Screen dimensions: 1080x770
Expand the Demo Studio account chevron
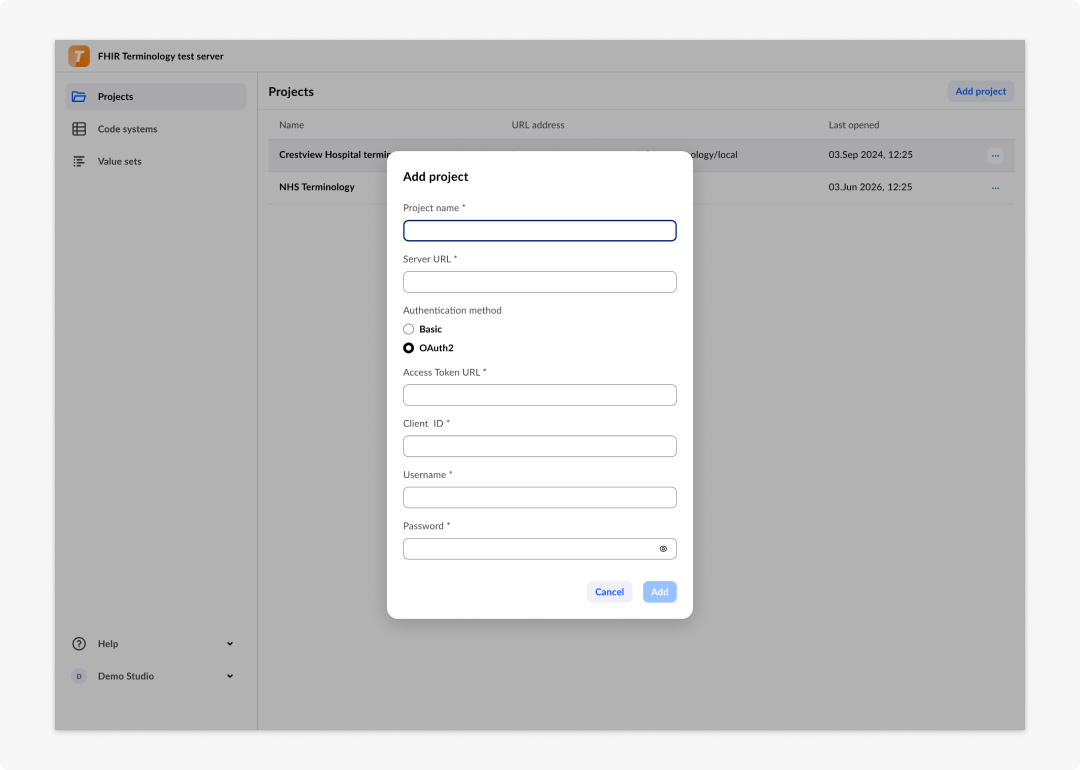pos(230,676)
